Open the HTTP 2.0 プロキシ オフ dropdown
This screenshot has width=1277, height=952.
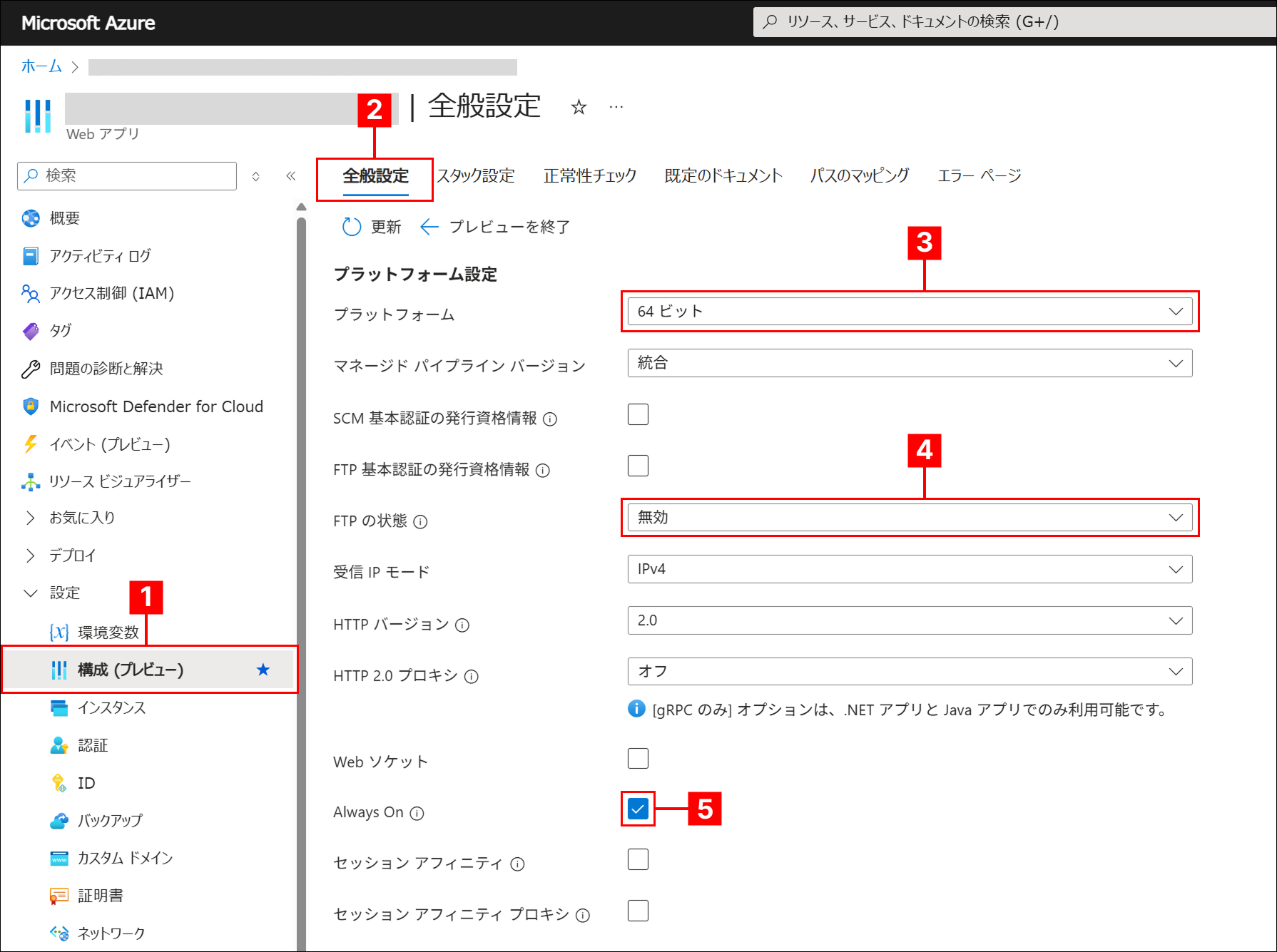[x=910, y=671]
